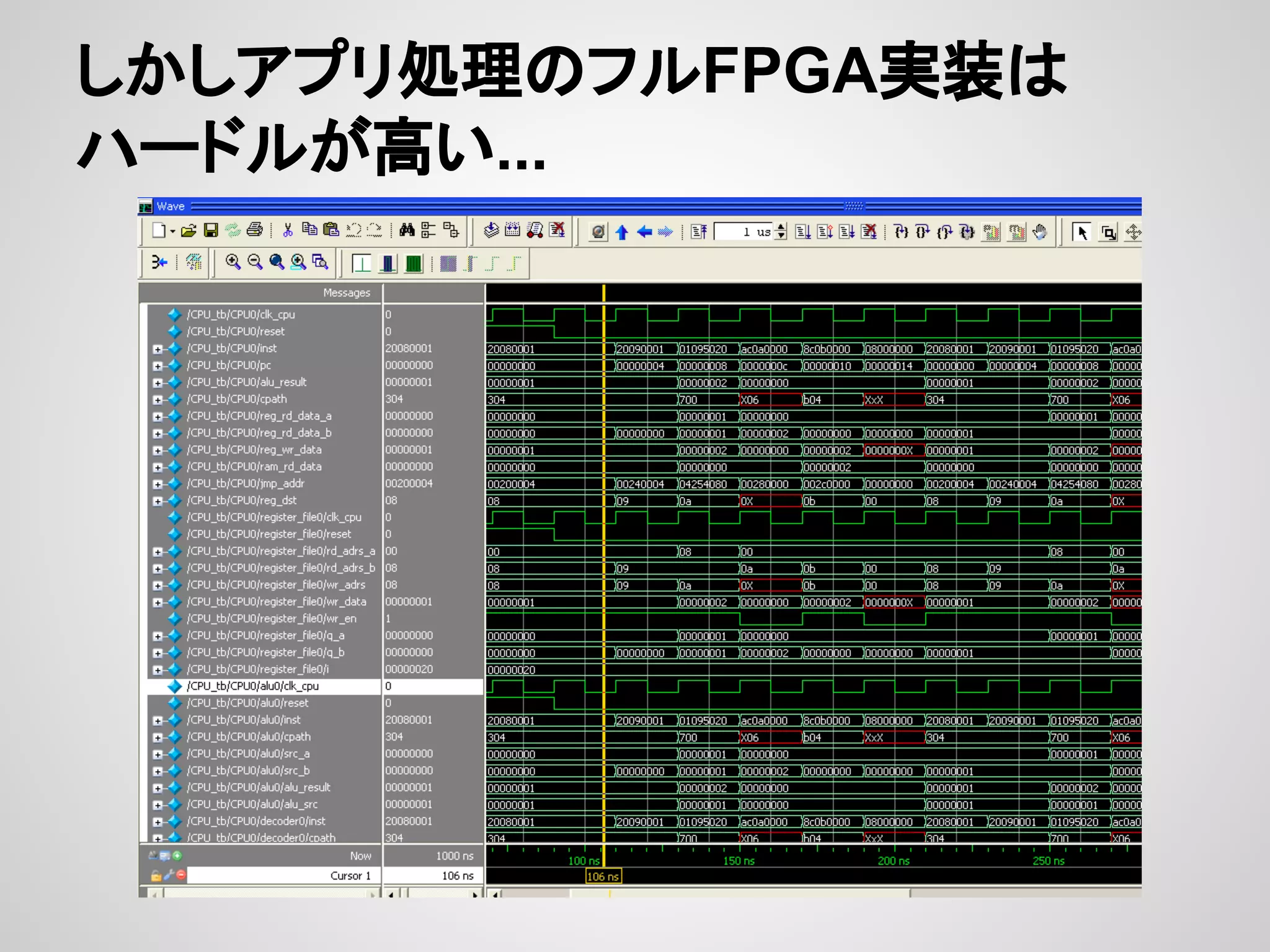Click the run length field showing 1 us
The width and height of the screenshot is (1270, 952).
tap(744, 232)
